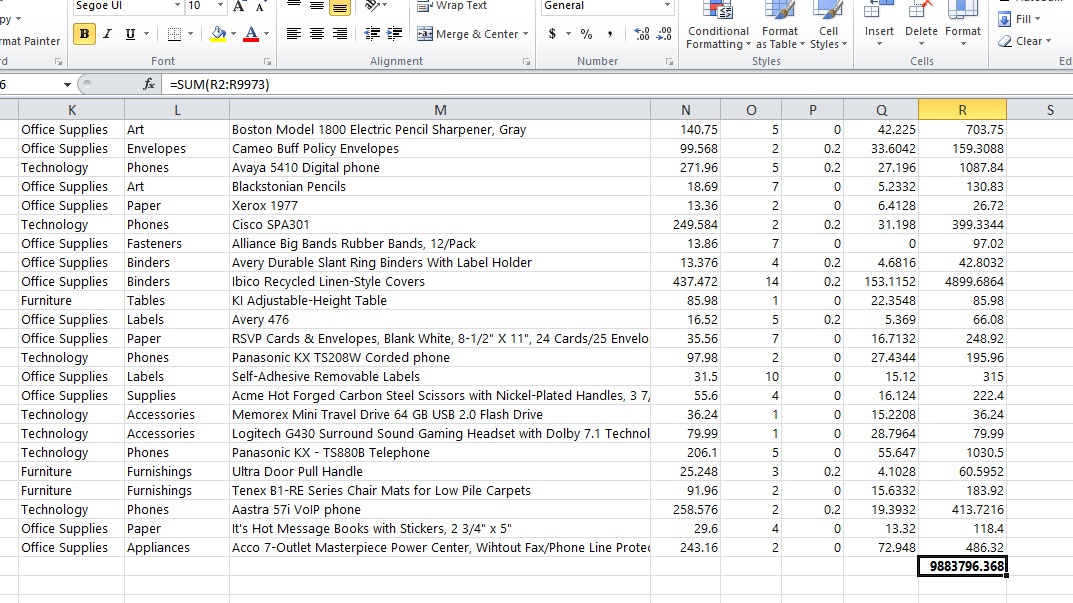1073x603 pixels.
Task: Open the Clear menu
Action: (1025, 41)
